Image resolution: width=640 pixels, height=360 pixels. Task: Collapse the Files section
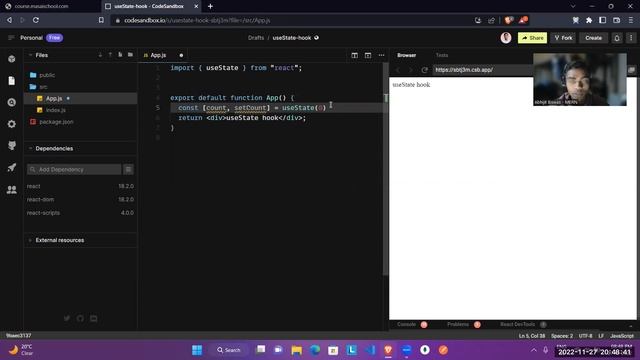click(30, 55)
